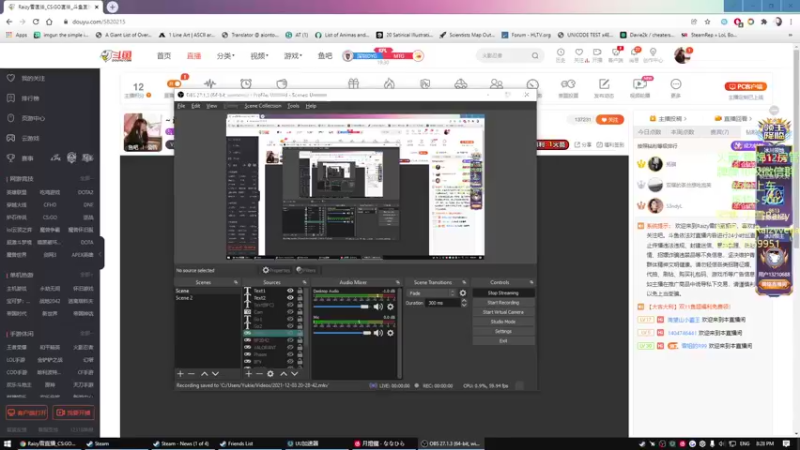Image resolution: width=800 pixels, height=450 pixels.
Task: Open OBS Edit menu
Action: [x=195, y=106]
